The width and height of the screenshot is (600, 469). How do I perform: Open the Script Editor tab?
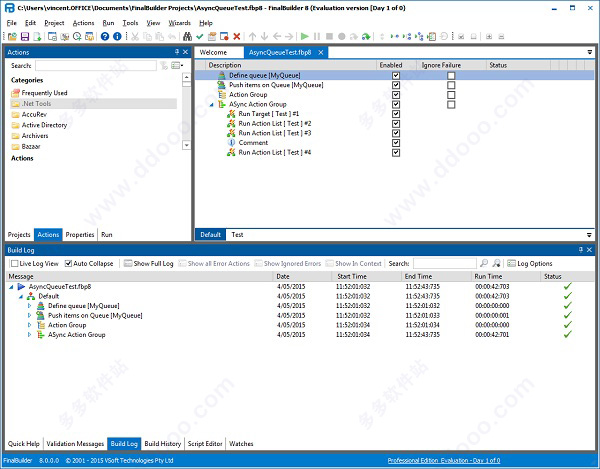[205, 444]
